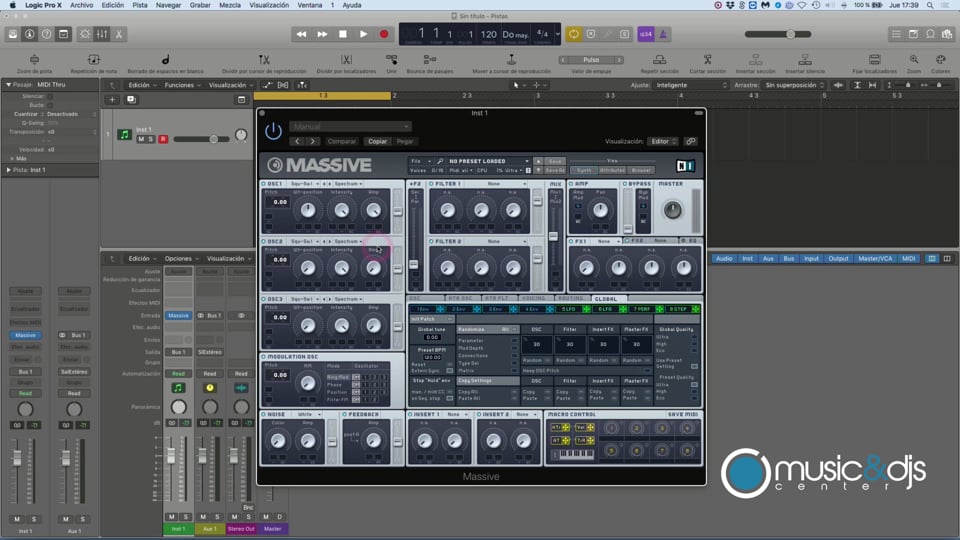
Task: Click Borrado de espacios en blanco icon
Action: [165, 59]
